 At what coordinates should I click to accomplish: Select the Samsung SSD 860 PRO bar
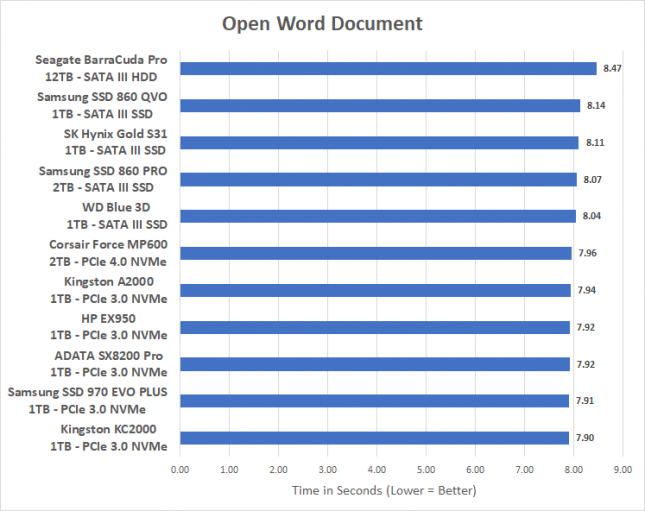tap(378, 180)
